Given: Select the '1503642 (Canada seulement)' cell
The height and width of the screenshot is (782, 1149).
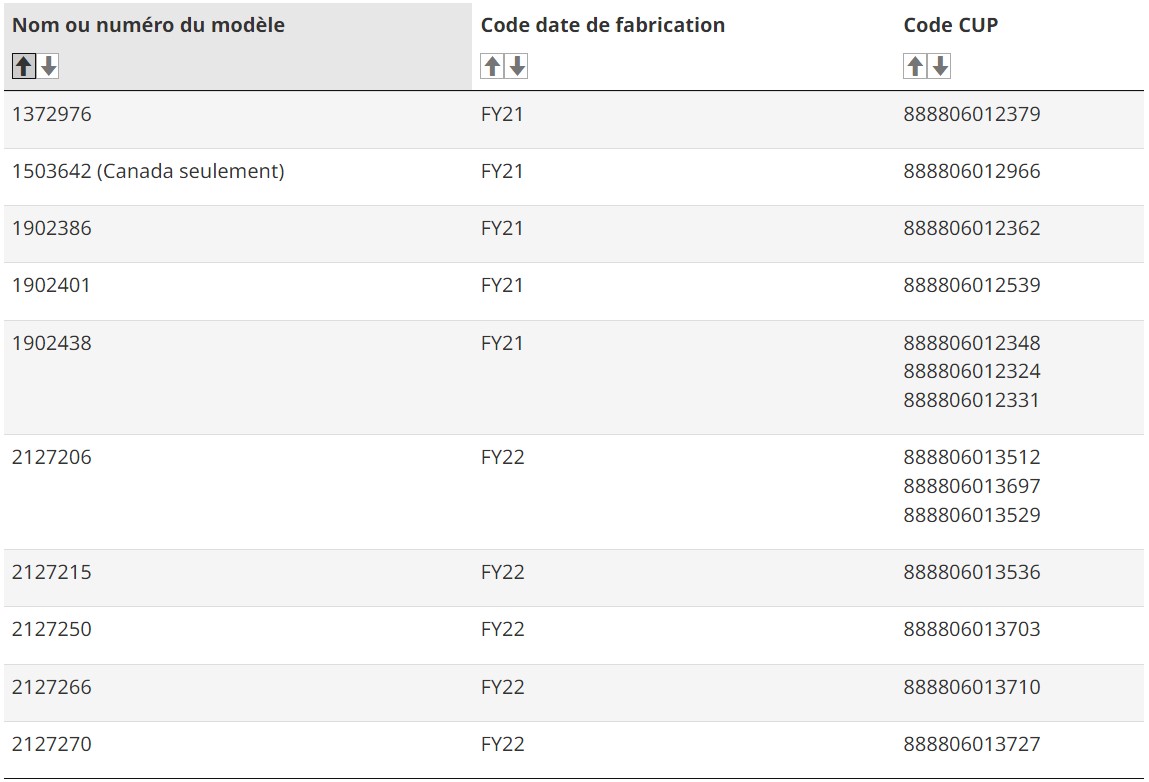Looking at the screenshot, I should (x=148, y=171).
